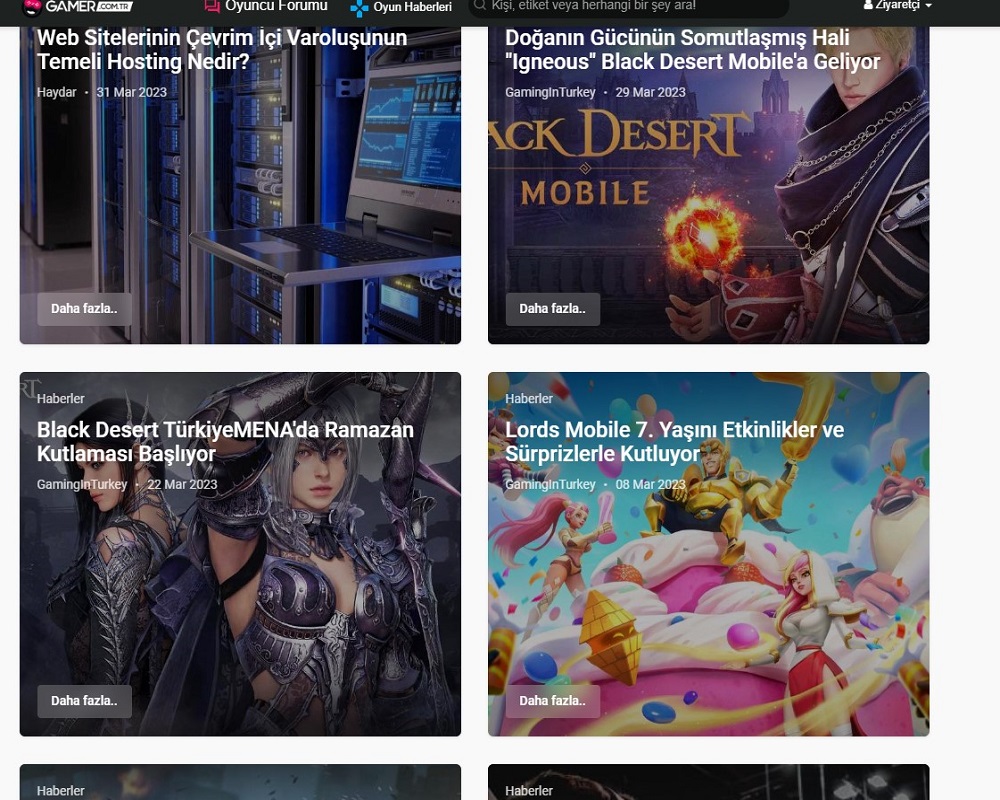This screenshot has width=1000, height=800.
Task: Click the search magnifier icon
Action: tap(480, 5)
